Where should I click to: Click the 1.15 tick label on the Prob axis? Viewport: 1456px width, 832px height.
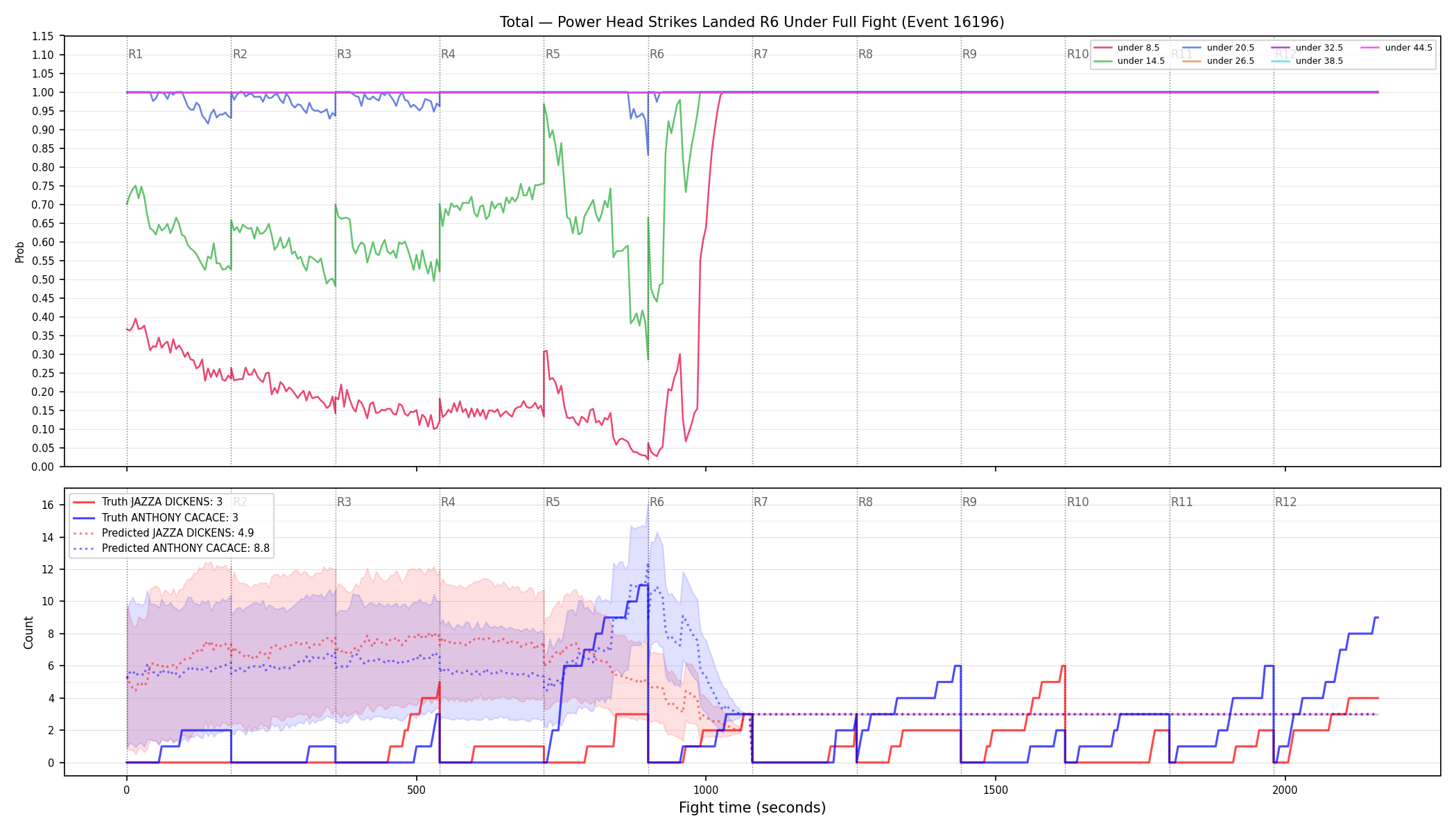tap(42, 36)
